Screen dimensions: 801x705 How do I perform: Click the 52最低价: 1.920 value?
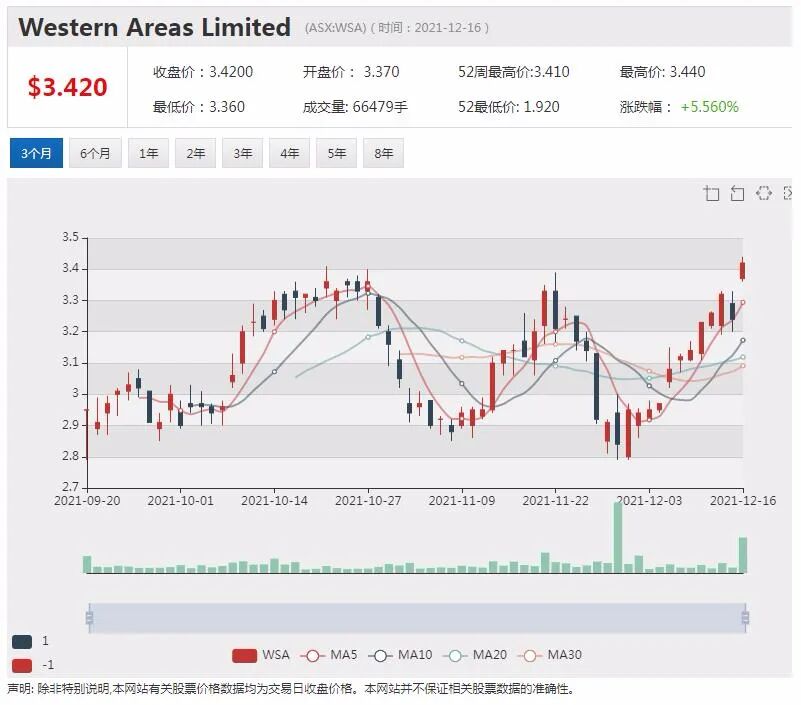coord(509,107)
